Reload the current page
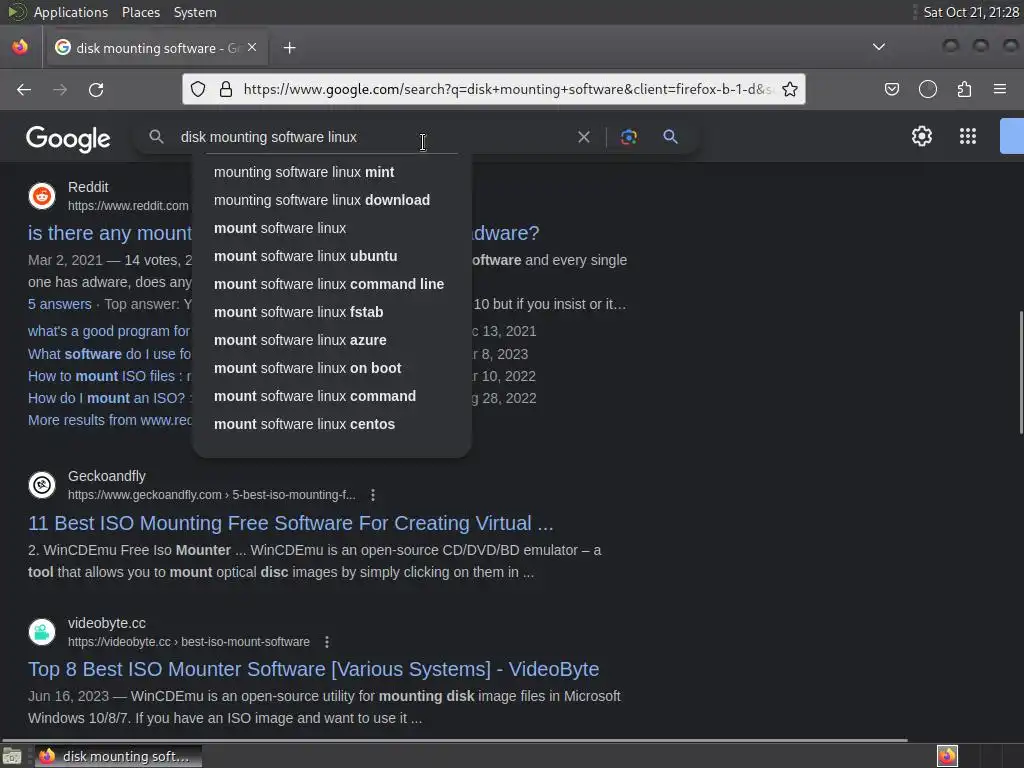The height and width of the screenshot is (768, 1024). tap(96, 89)
